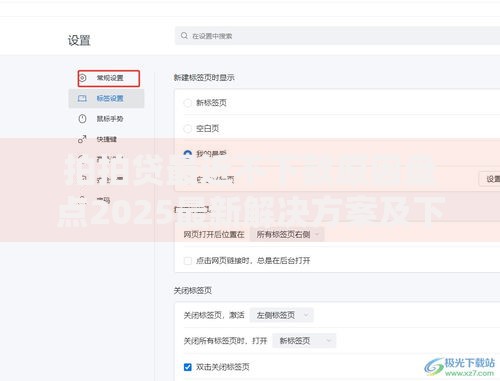Enable 点击网页链接时,总是在后台打开 checkbox
The width and height of the screenshot is (500, 381).
point(188,261)
